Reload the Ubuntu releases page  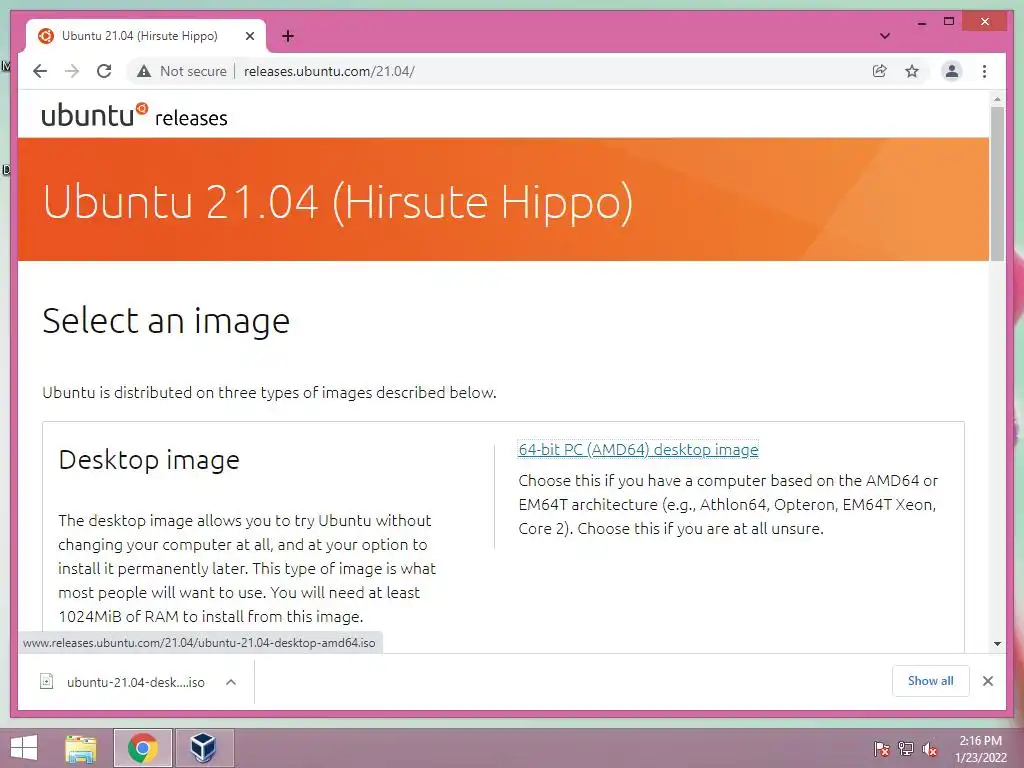[104, 71]
